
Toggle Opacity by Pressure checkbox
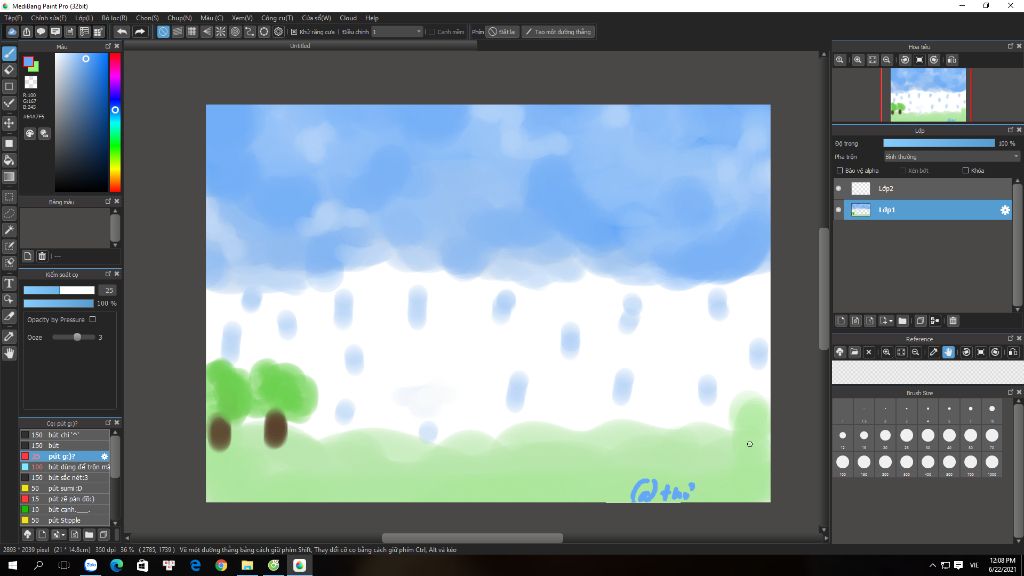click(x=93, y=319)
